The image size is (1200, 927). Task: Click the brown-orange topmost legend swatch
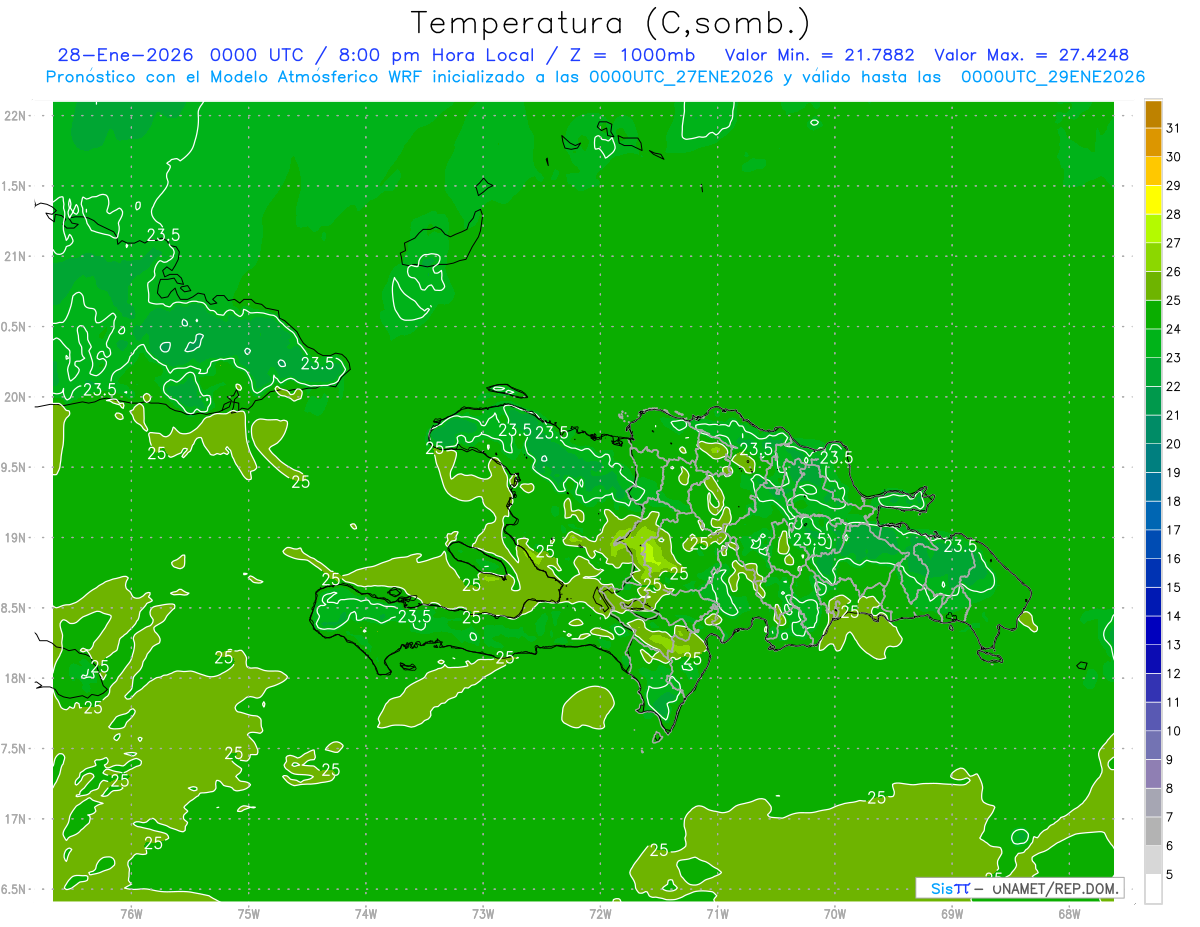click(1153, 114)
